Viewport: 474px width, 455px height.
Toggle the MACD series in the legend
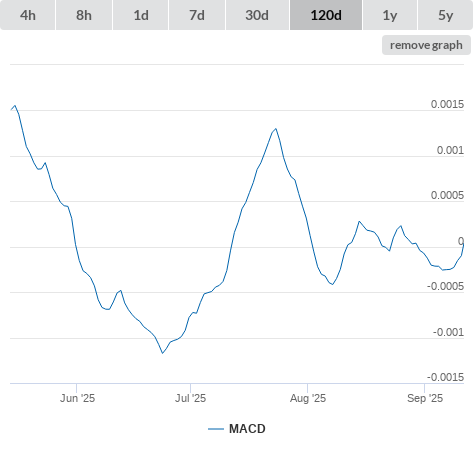pos(237,429)
